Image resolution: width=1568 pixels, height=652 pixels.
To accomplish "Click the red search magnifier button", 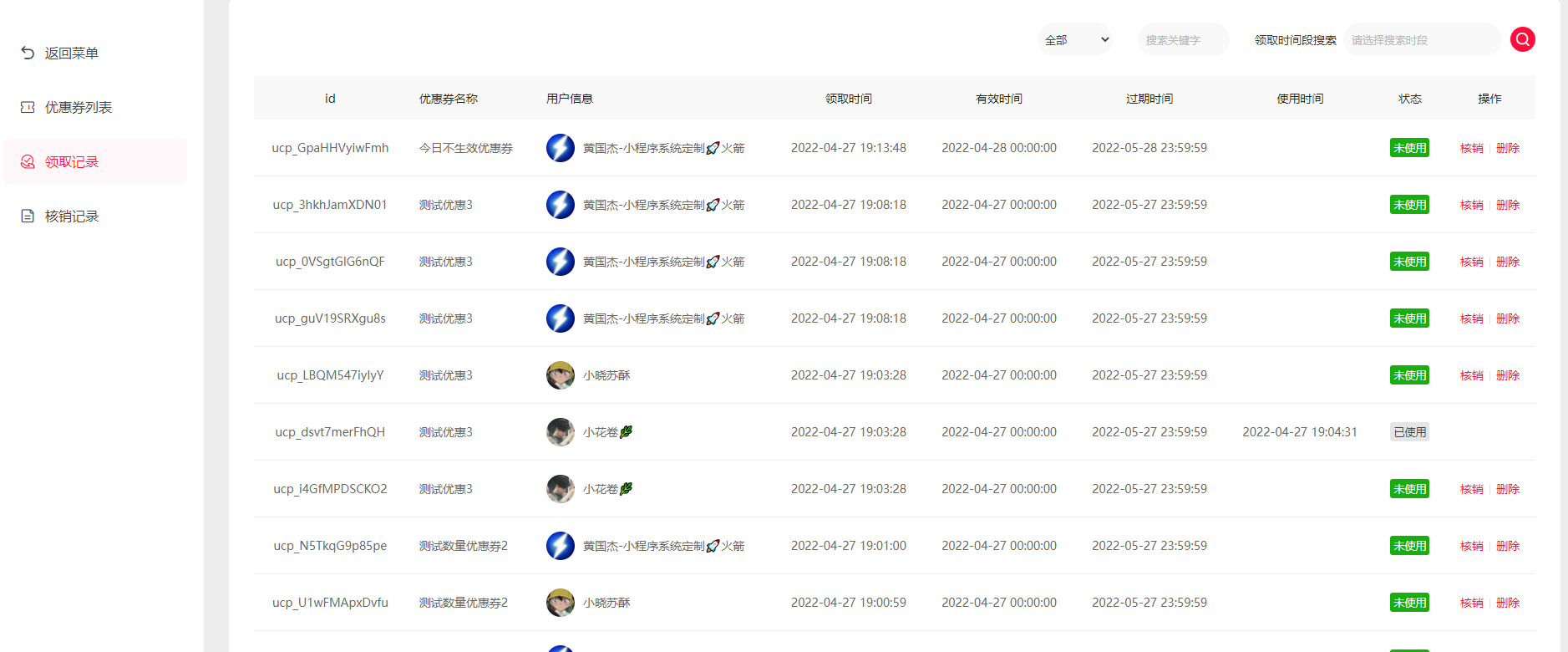I will [x=1522, y=39].
